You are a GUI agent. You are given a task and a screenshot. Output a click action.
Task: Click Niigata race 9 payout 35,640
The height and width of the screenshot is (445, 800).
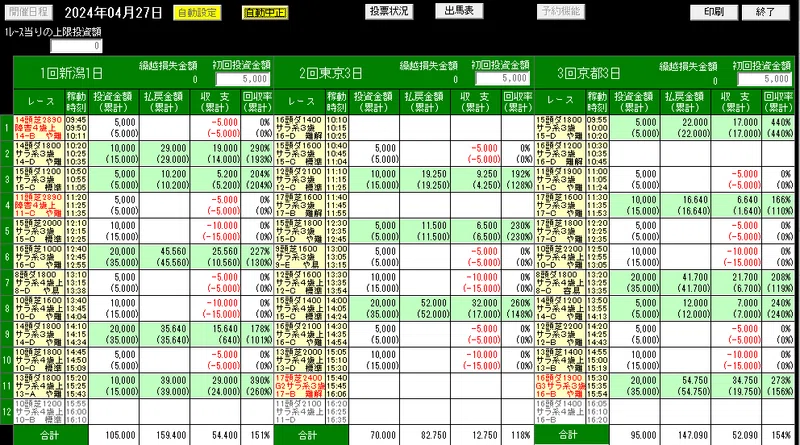tap(164, 334)
